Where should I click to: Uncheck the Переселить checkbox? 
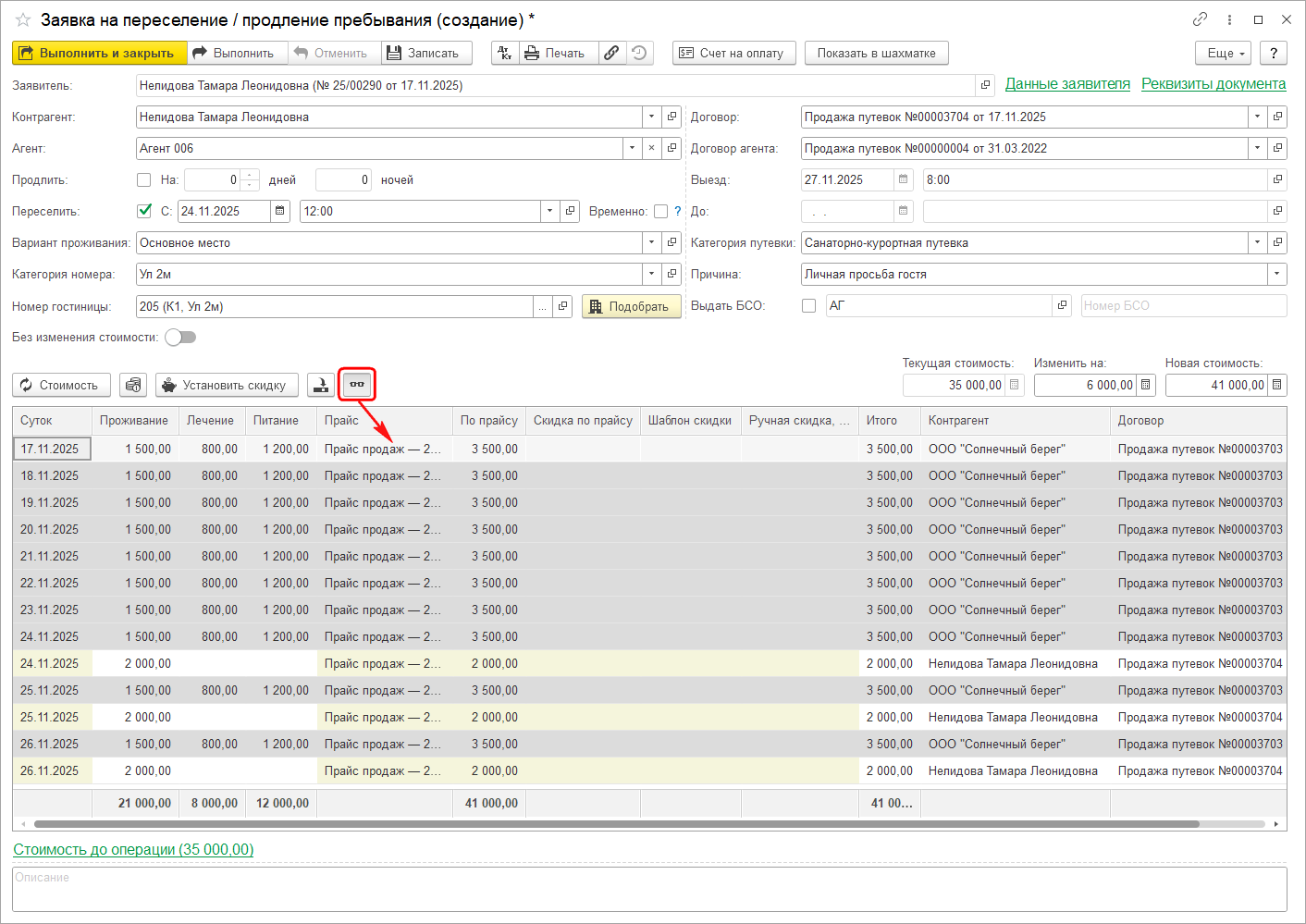pyautogui.click(x=144, y=211)
